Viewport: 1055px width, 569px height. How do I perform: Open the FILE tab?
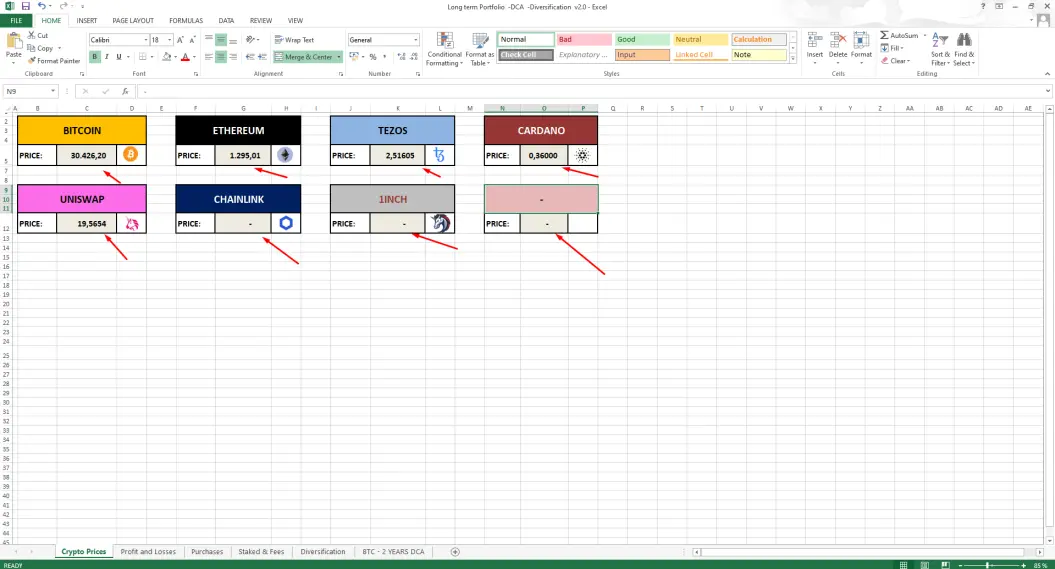[x=16, y=21]
